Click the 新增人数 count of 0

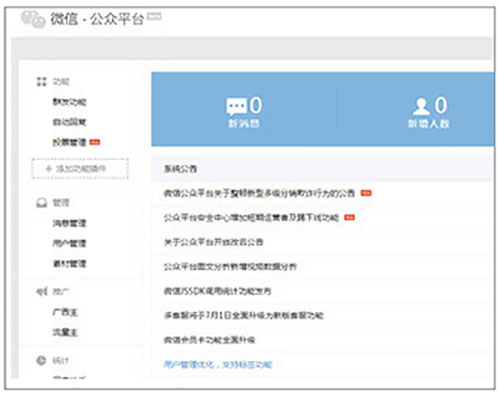pyautogui.click(x=441, y=105)
